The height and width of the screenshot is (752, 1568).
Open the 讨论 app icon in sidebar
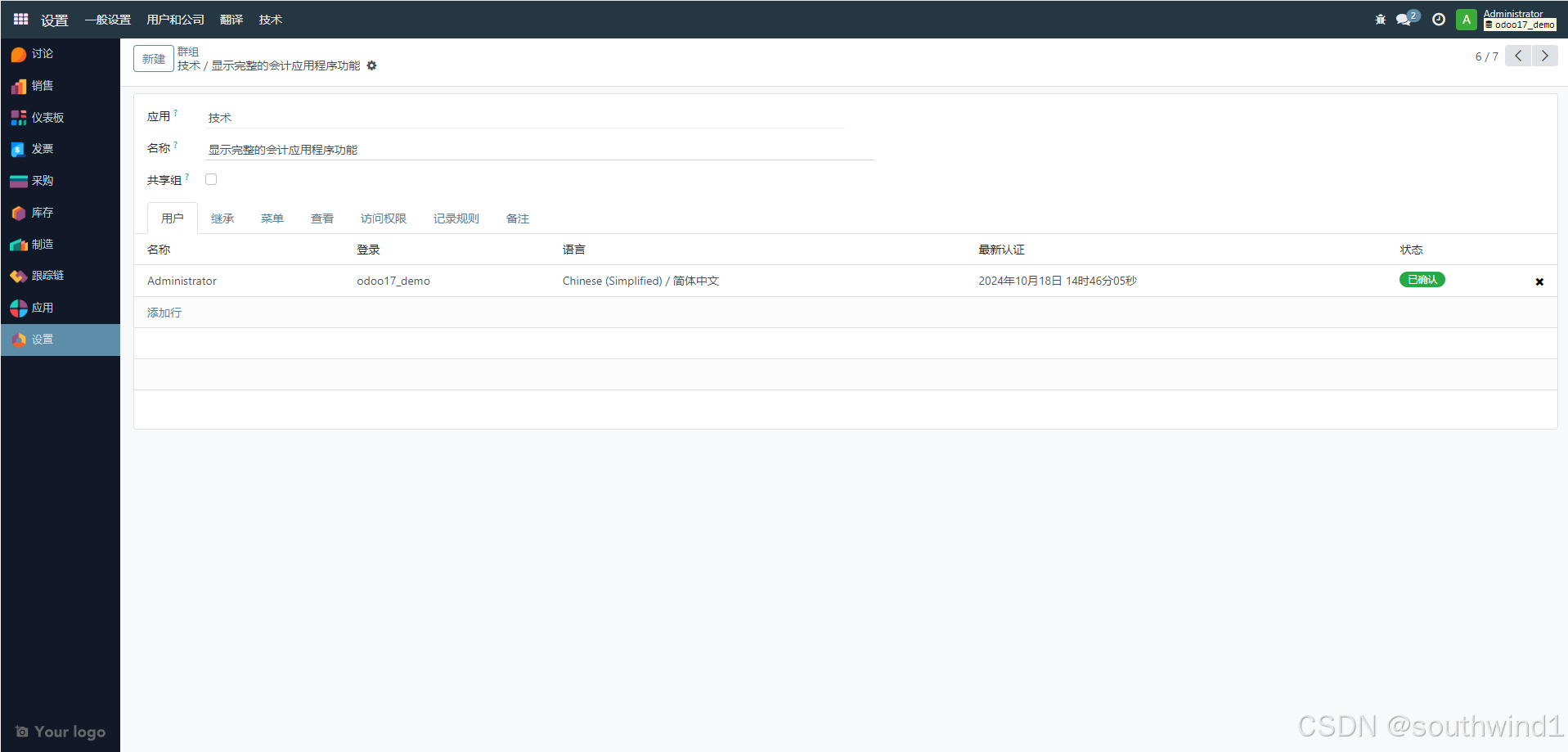pos(19,54)
